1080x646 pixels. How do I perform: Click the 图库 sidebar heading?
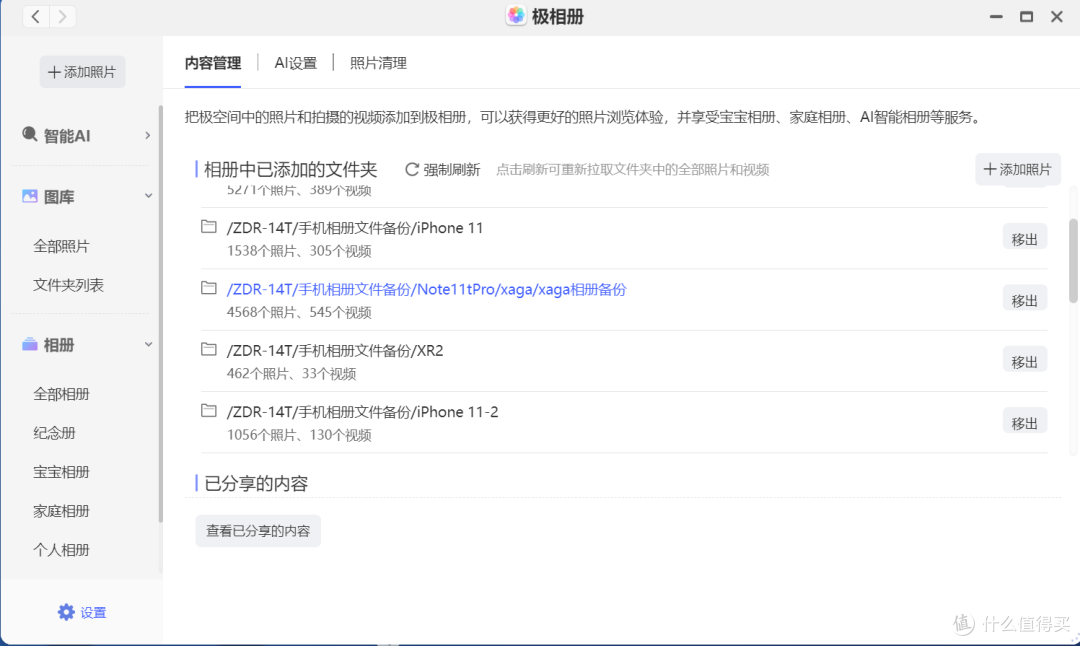(59, 197)
